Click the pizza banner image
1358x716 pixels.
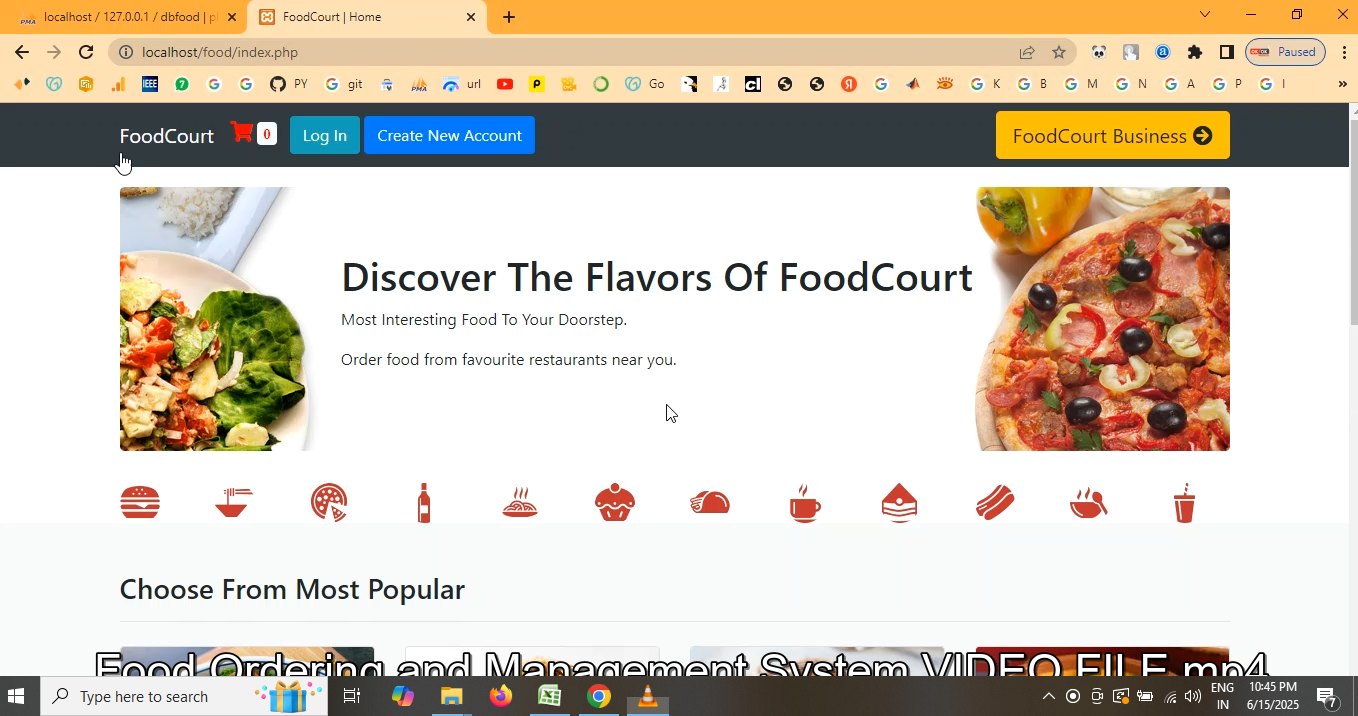pos(1102,319)
